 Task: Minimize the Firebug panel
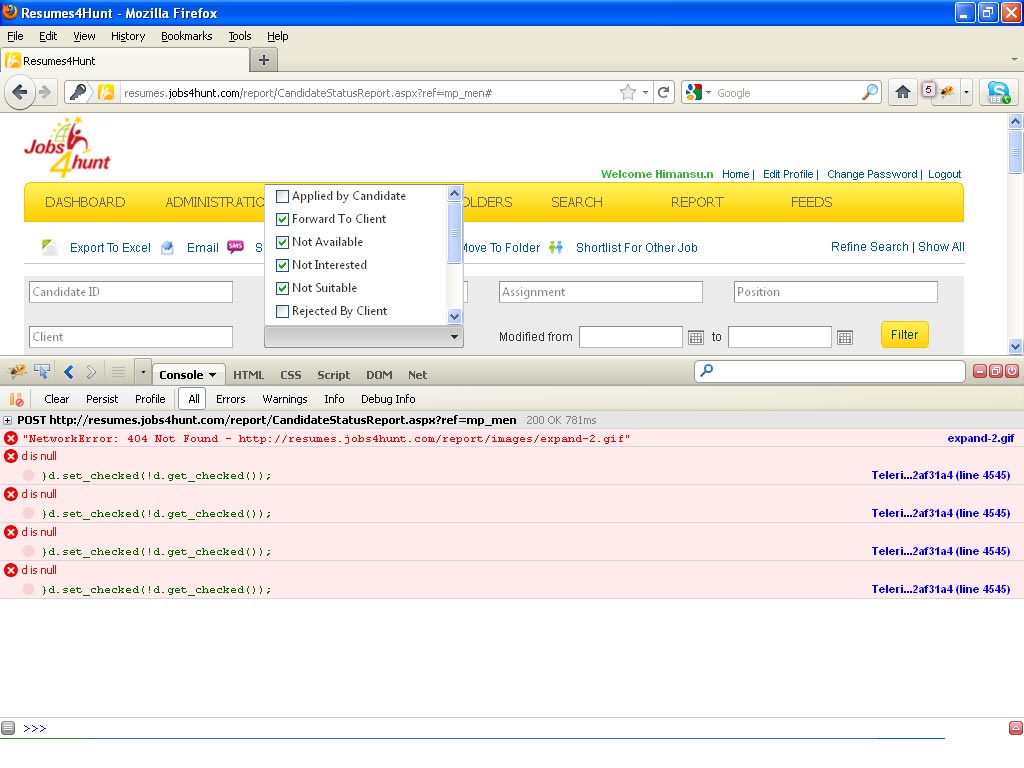click(x=980, y=372)
